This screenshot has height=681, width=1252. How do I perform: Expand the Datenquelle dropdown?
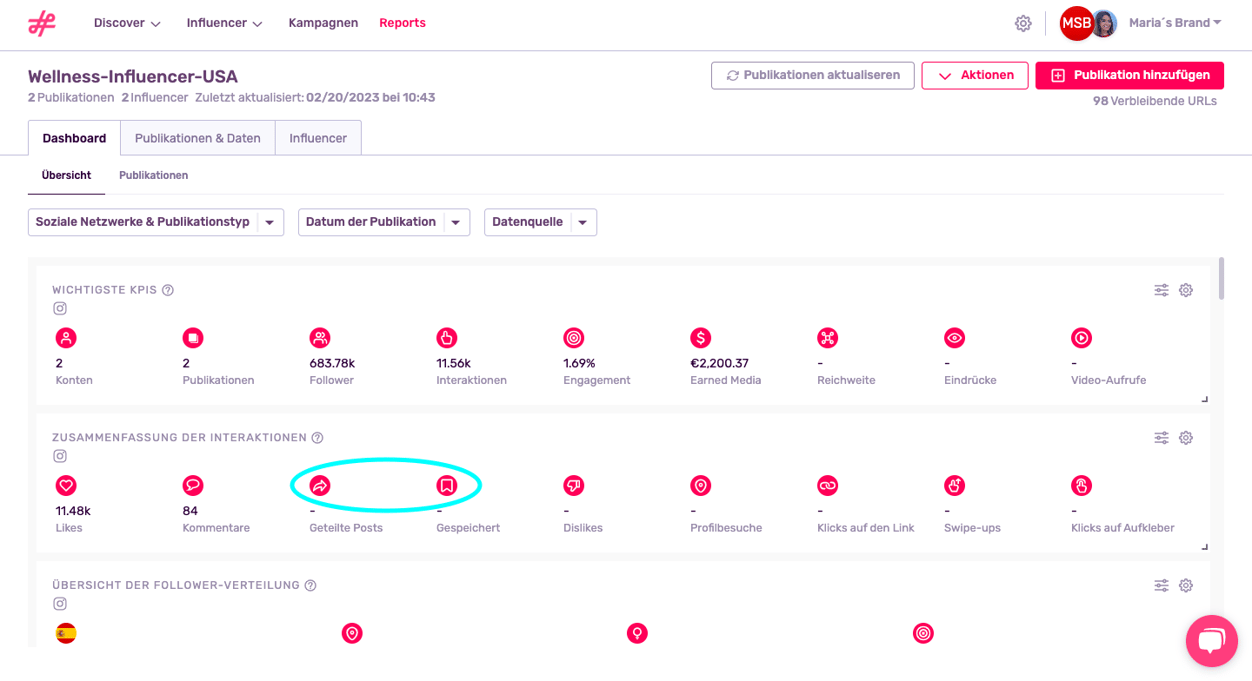pyautogui.click(x=540, y=222)
